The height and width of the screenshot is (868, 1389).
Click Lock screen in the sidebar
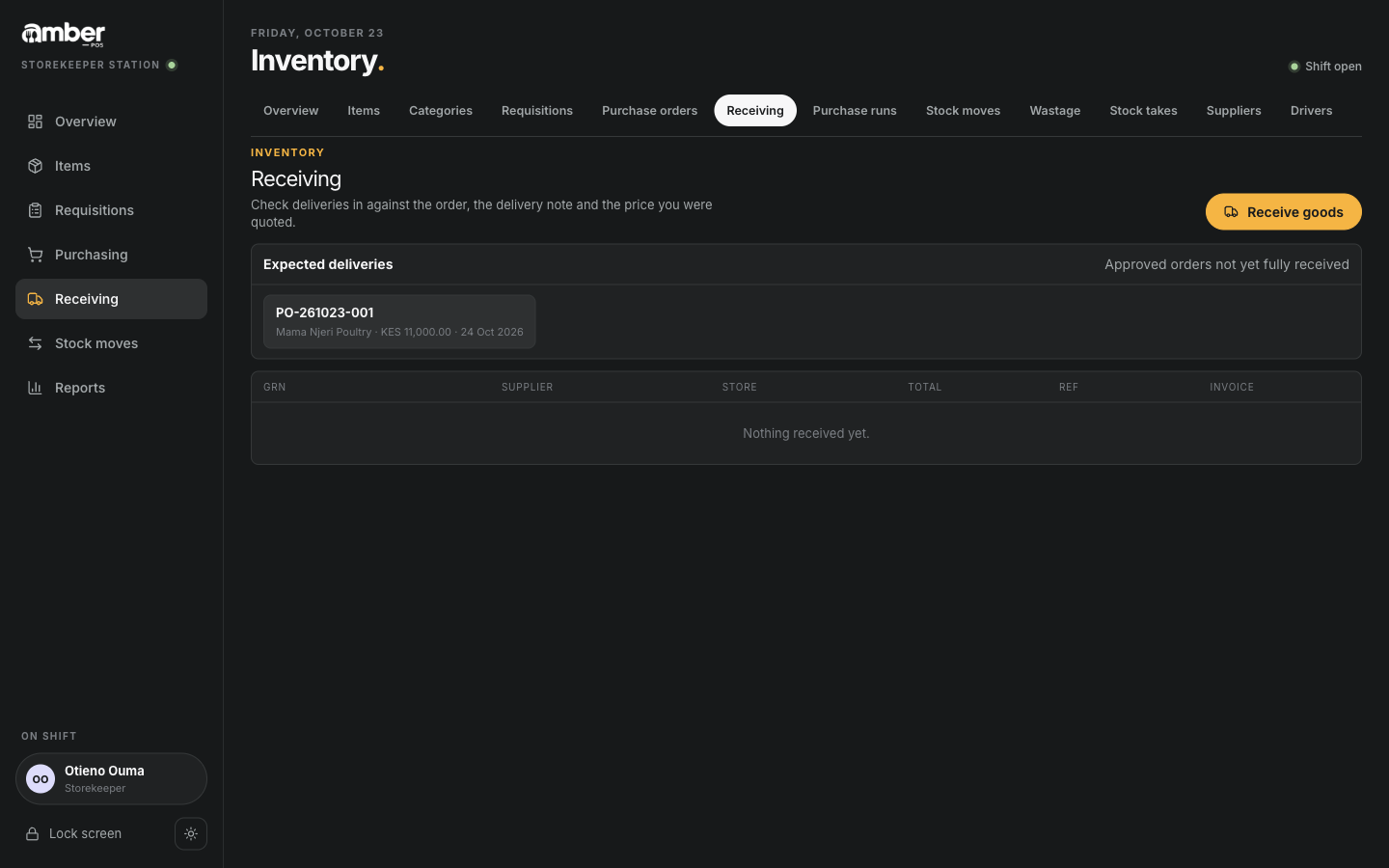pyautogui.click(x=73, y=834)
